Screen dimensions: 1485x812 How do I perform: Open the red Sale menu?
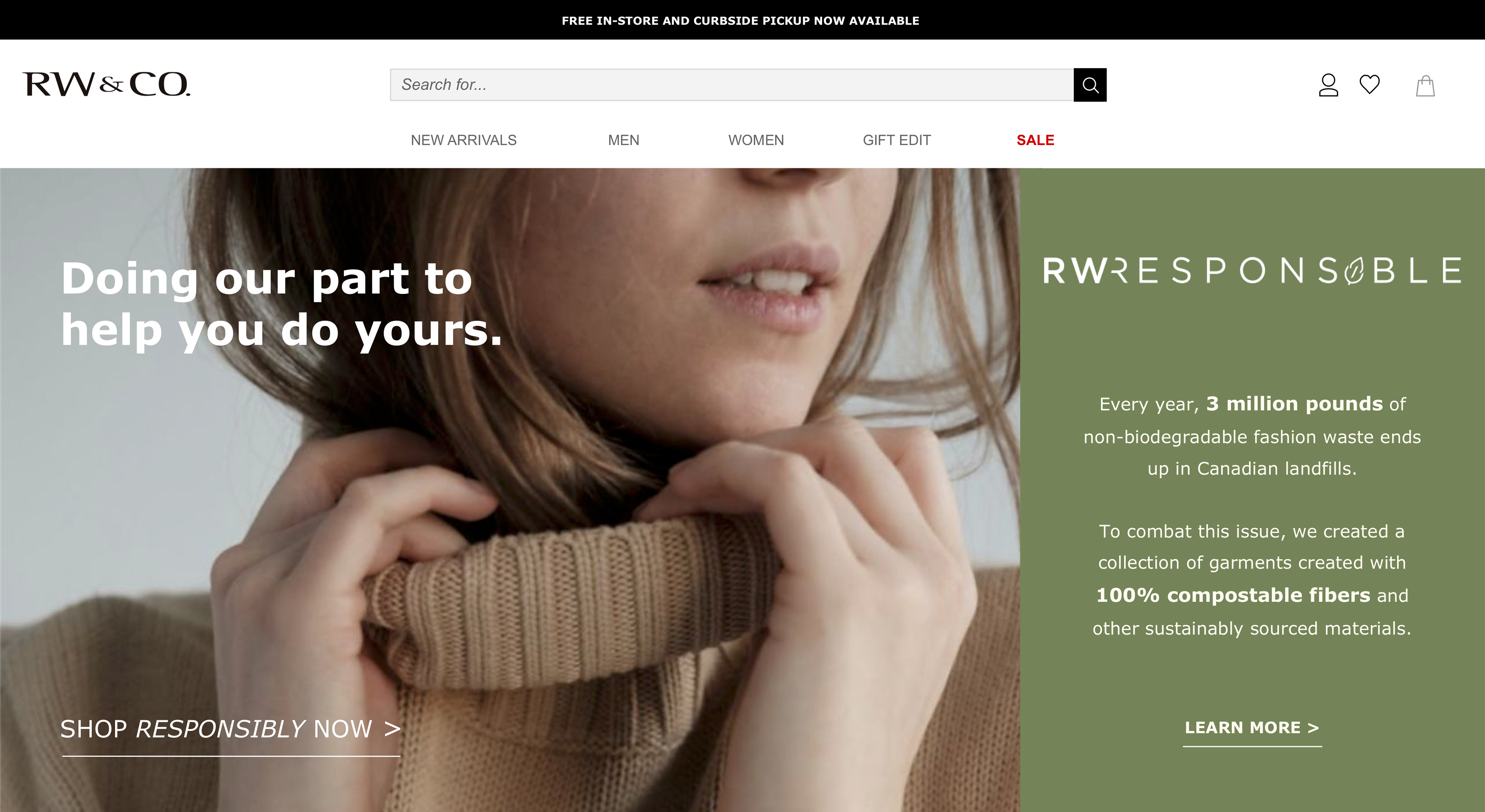(1035, 140)
